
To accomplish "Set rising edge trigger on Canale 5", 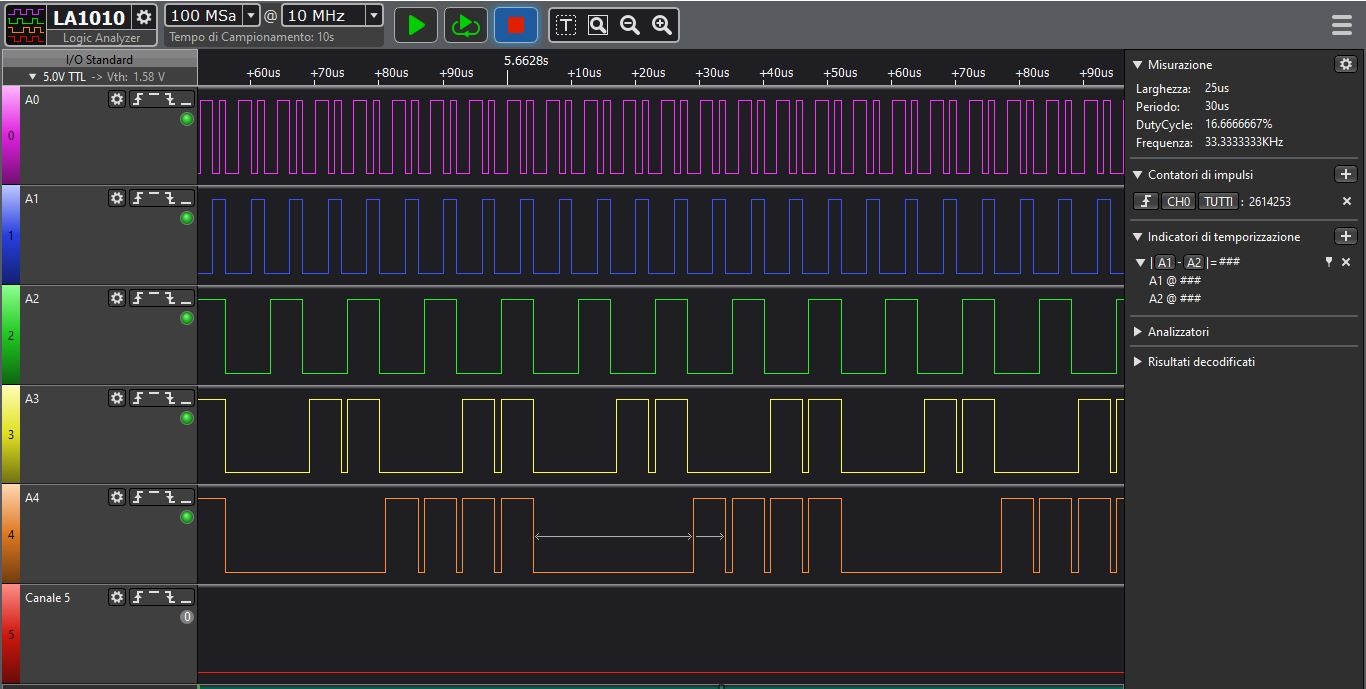I will click(x=138, y=597).
